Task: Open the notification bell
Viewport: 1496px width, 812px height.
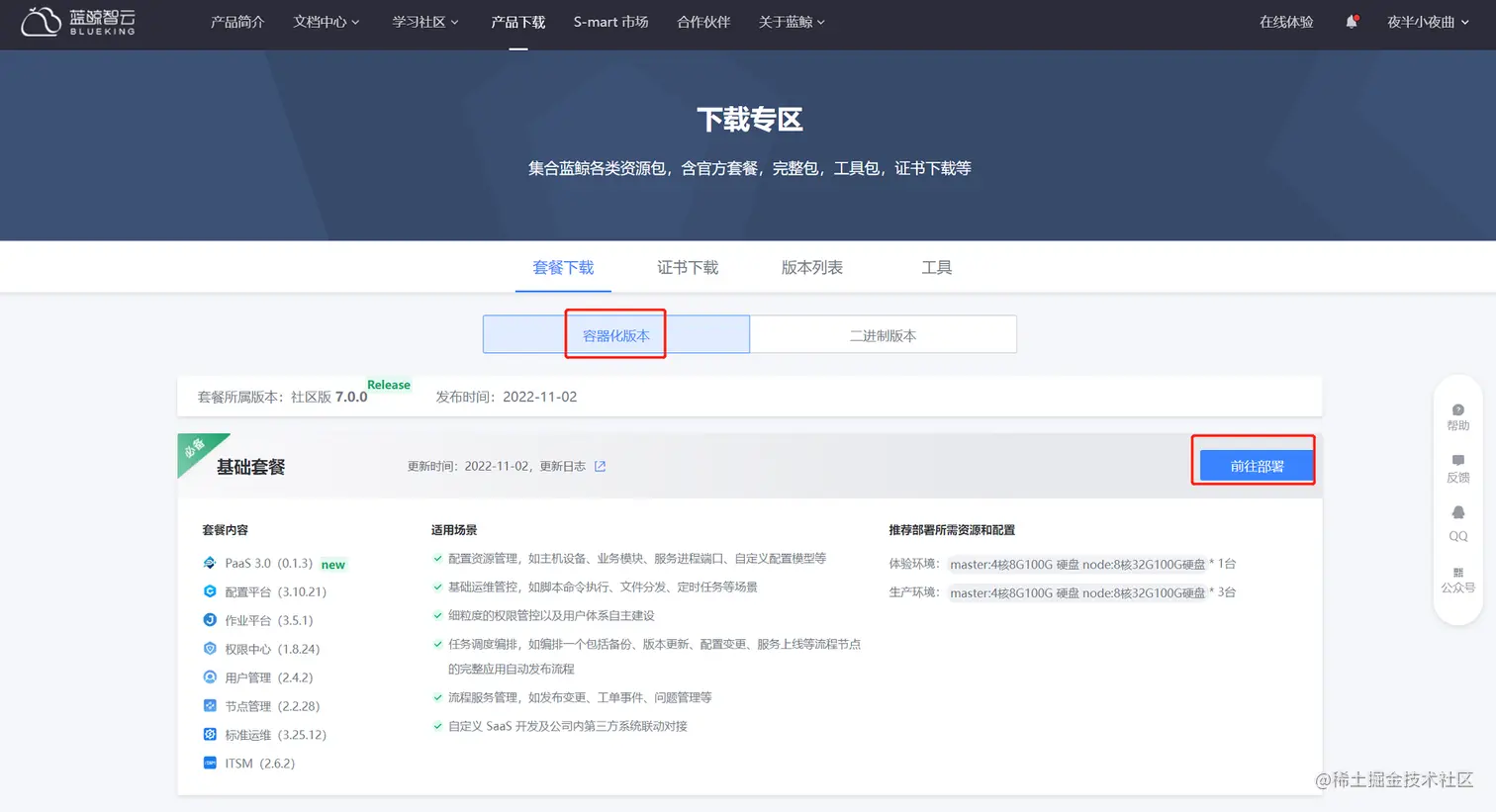Action: [x=1352, y=22]
